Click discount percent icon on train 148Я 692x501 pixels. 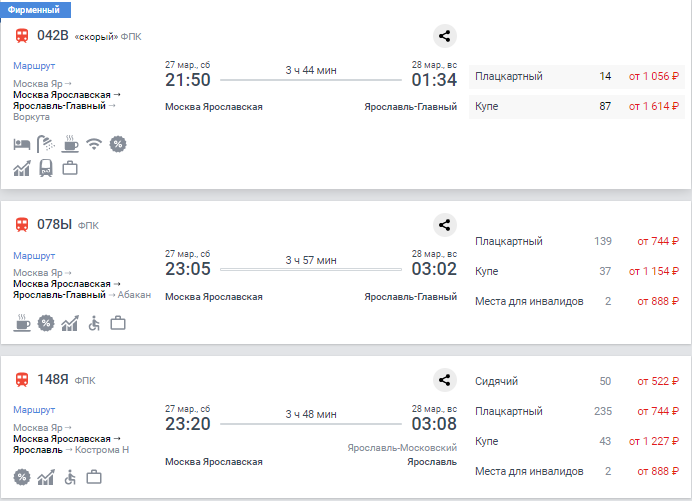[22, 478]
